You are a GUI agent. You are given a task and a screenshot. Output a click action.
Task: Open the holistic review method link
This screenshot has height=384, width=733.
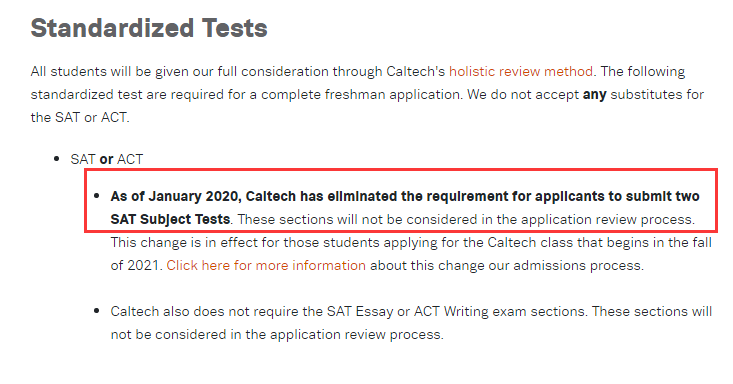pos(521,72)
